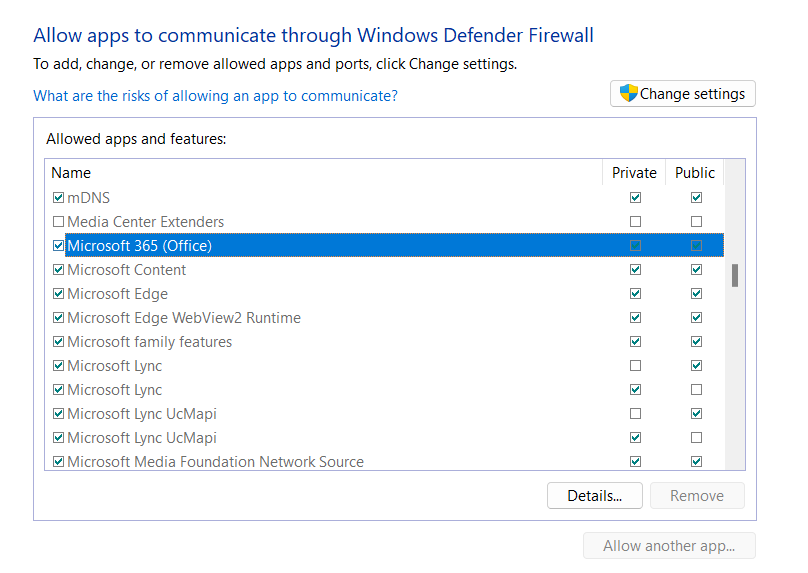This screenshot has height=573, width=808.
Task: Toggle Public for Microsoft 365 (Office)
Action: click(x=696, y=245)
